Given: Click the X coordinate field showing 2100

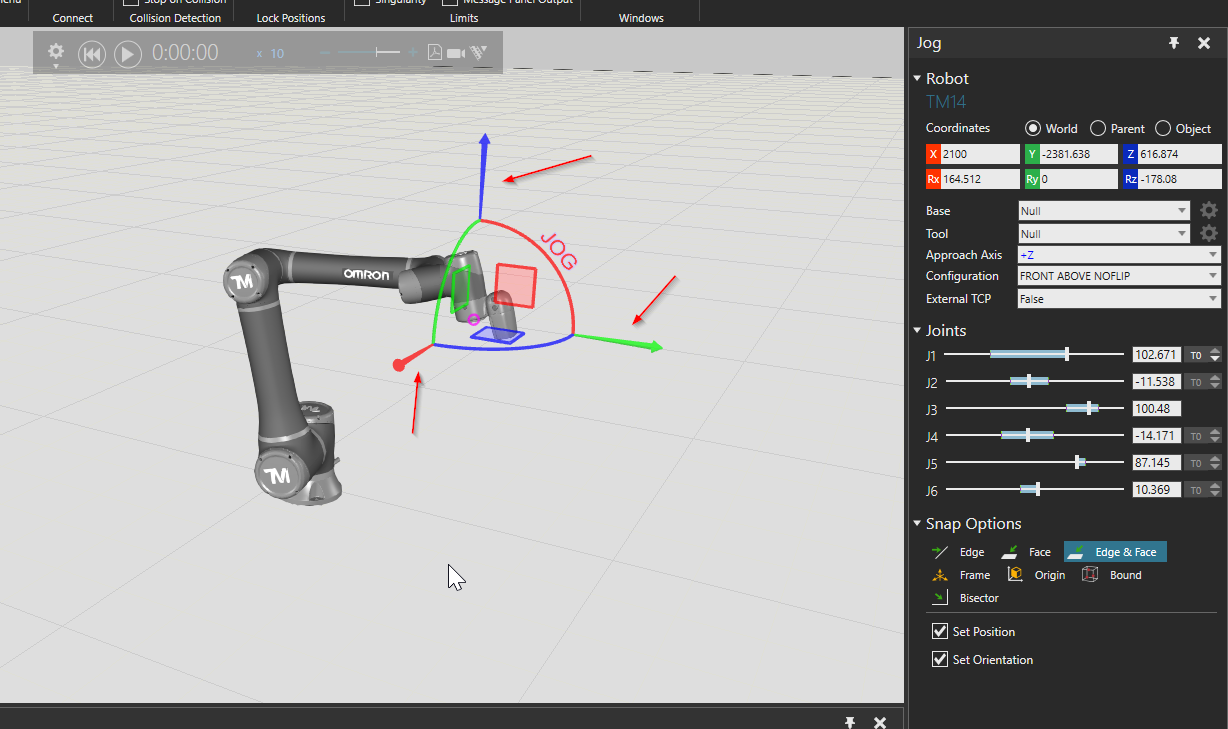Looking at the screenshot, I should pyautogui.click(x=981, y=154).
